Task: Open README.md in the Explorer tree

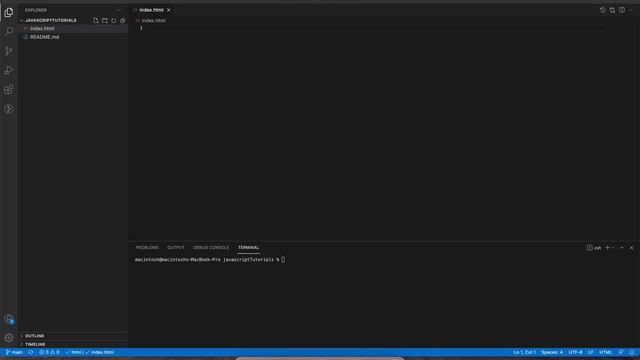Action: 73,37
